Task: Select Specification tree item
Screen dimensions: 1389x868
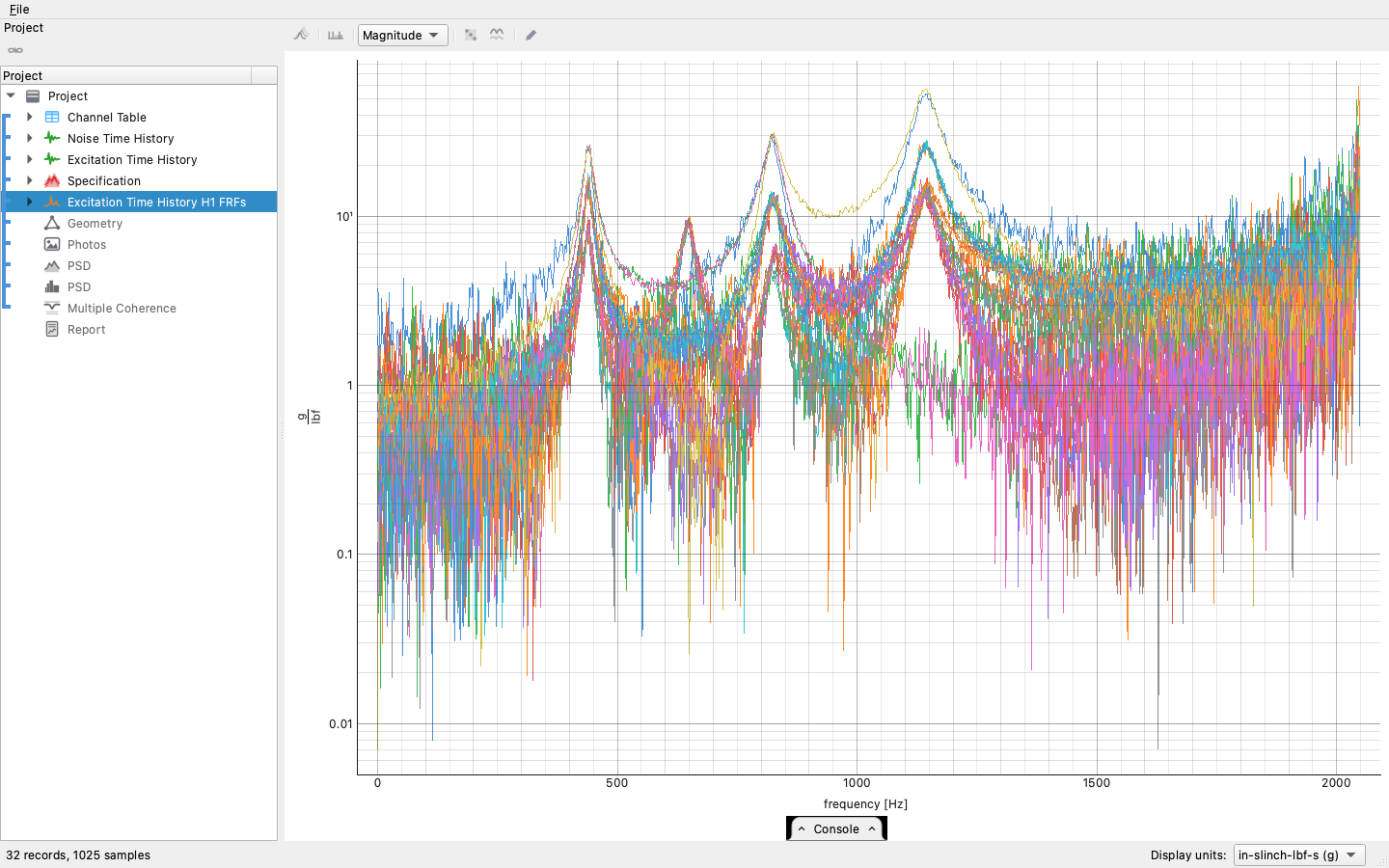Action: pyautogui.click(x=104, y=180)
